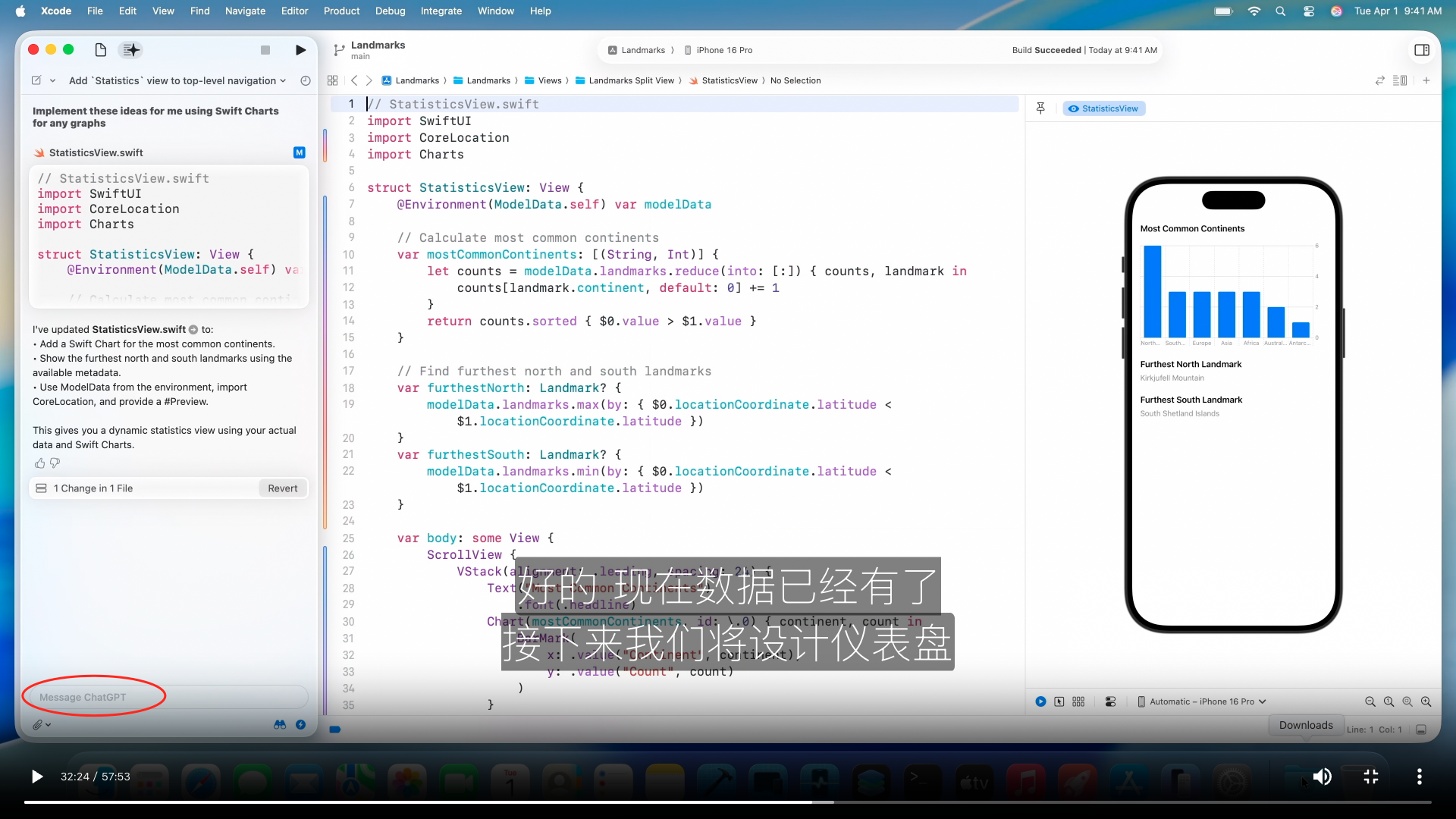Viewport: 1456px width, 819px height.
Task: Open the Editor menu
Action: [294, 11]
